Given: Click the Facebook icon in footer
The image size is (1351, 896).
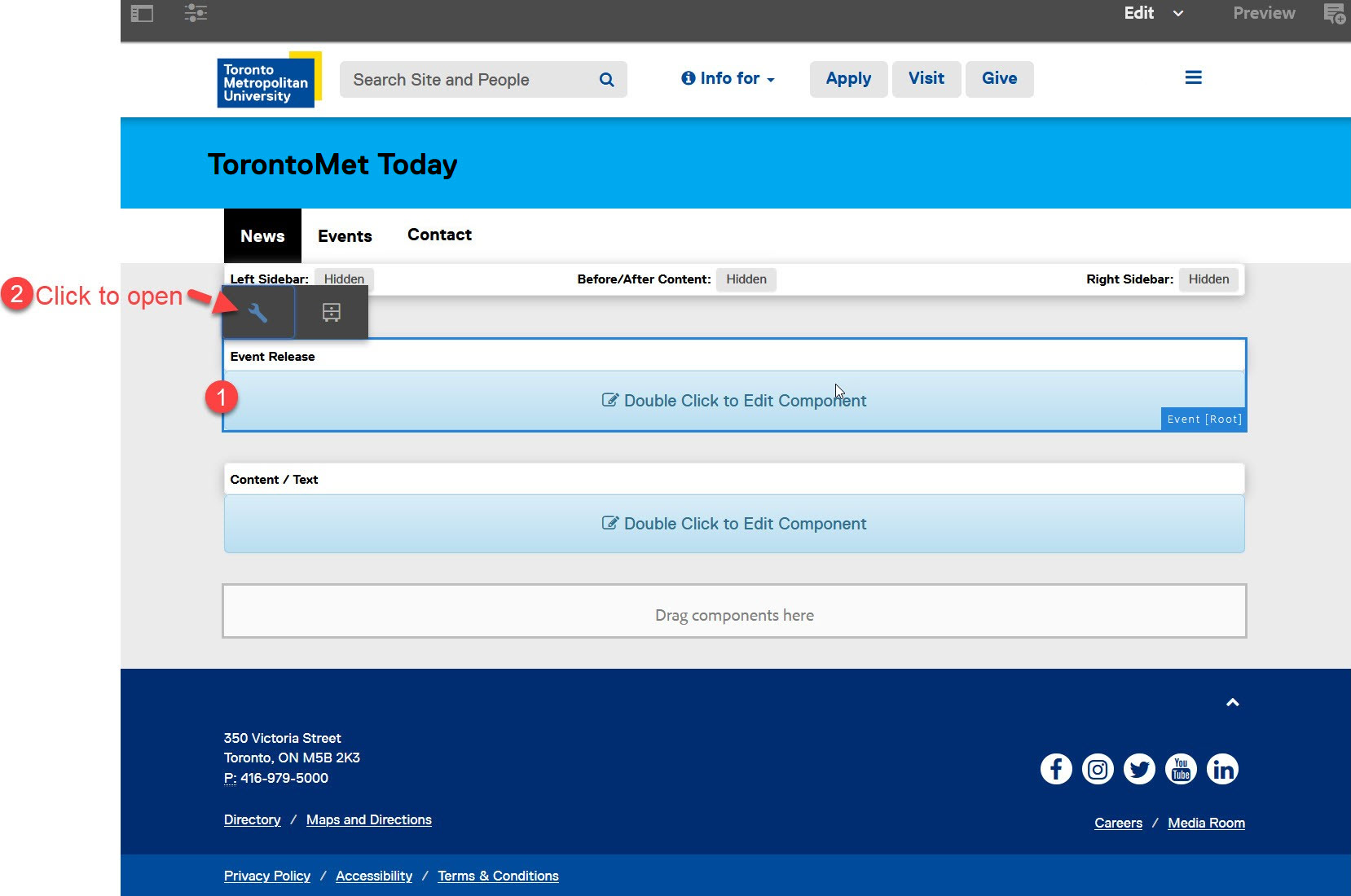Looking at the screenshot, I should (1056, 769).
